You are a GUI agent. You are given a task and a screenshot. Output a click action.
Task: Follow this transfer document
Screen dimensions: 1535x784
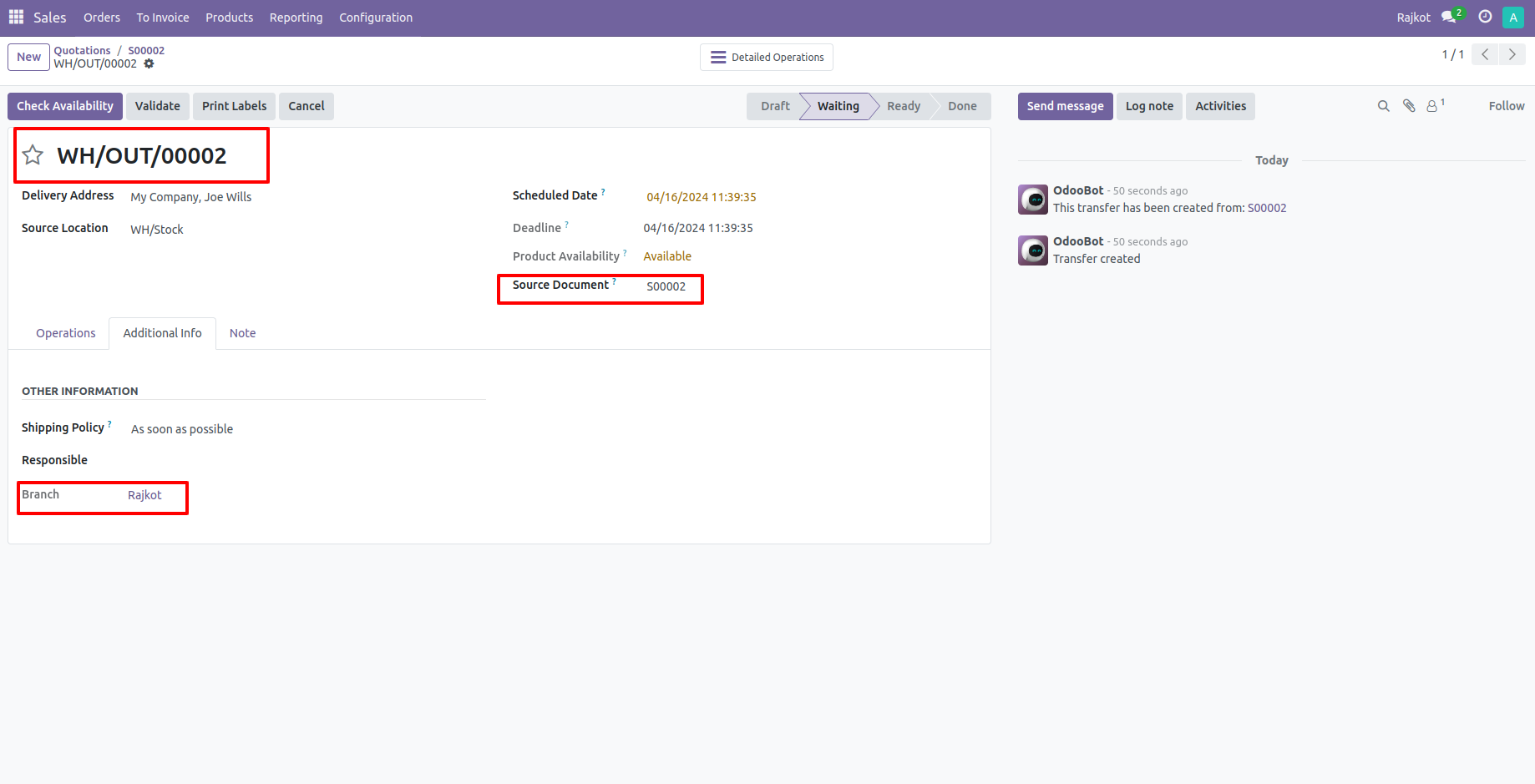pos(1506,106)
